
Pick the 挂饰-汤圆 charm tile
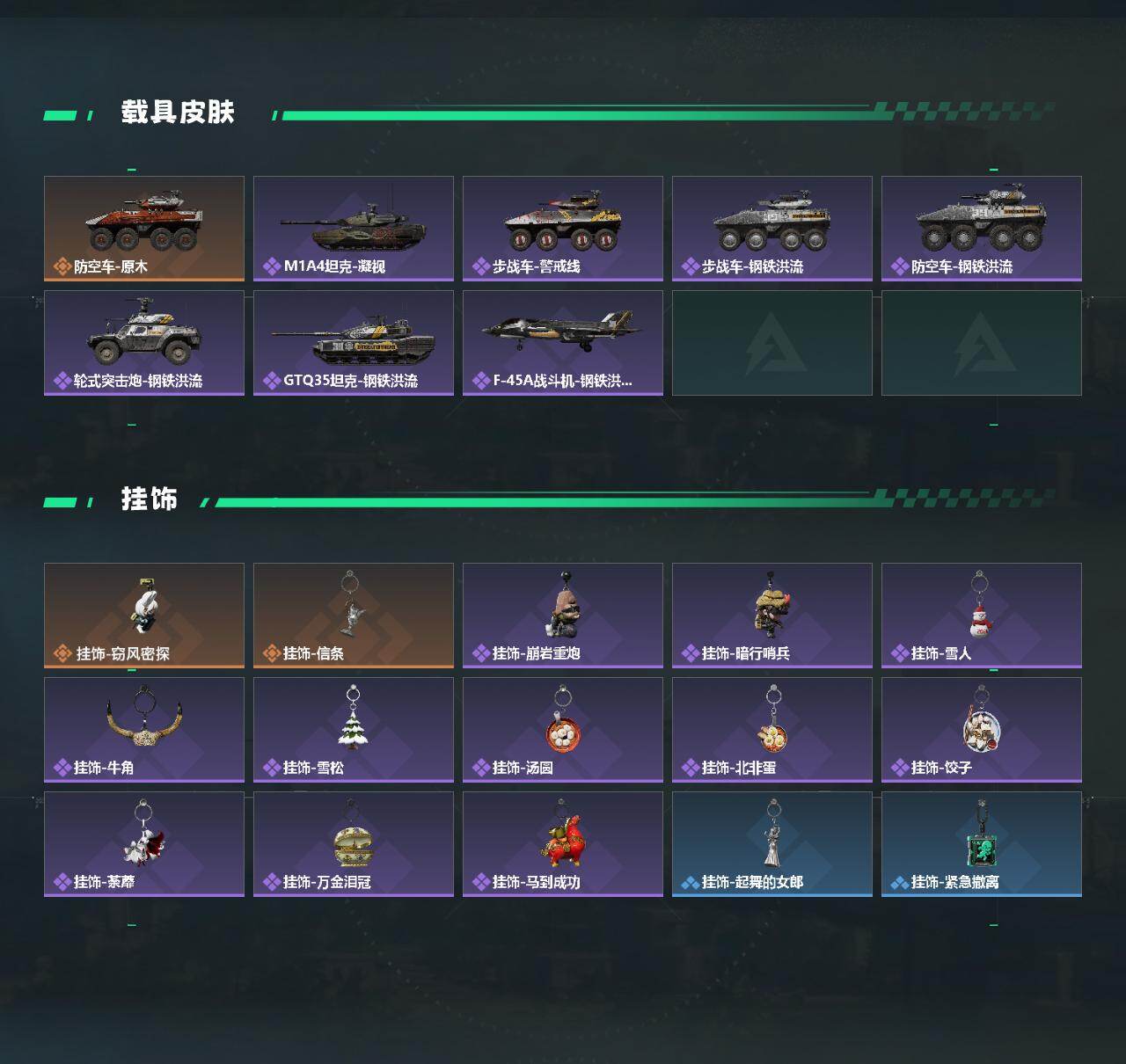click(563, 730)
